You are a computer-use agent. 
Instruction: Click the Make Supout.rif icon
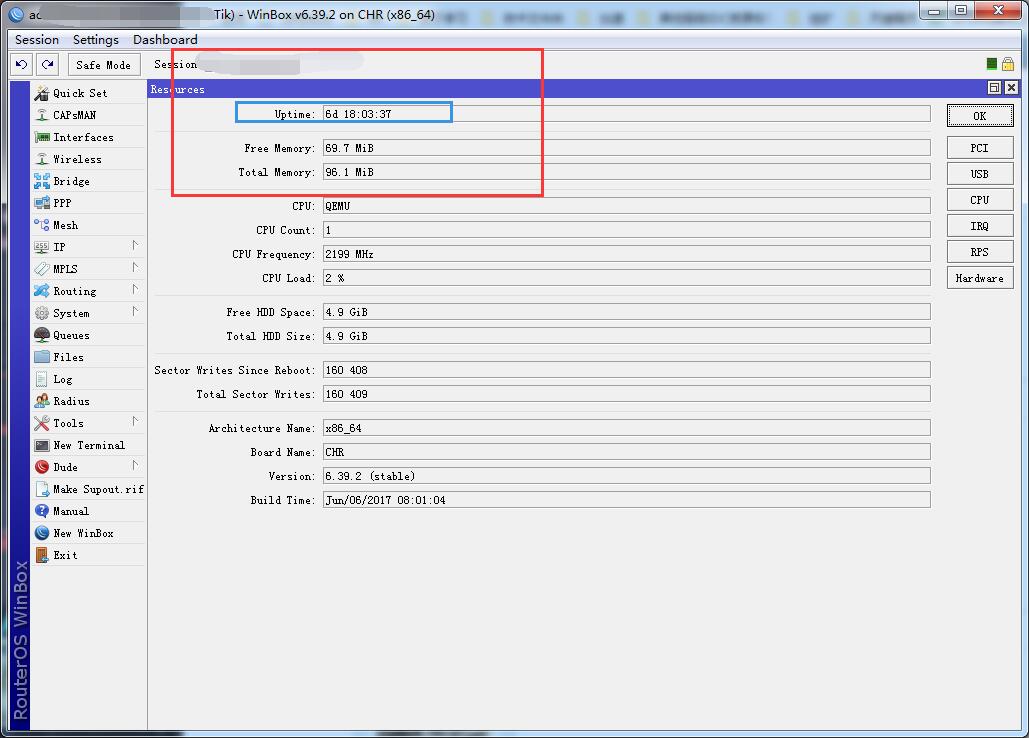point(42,489)
